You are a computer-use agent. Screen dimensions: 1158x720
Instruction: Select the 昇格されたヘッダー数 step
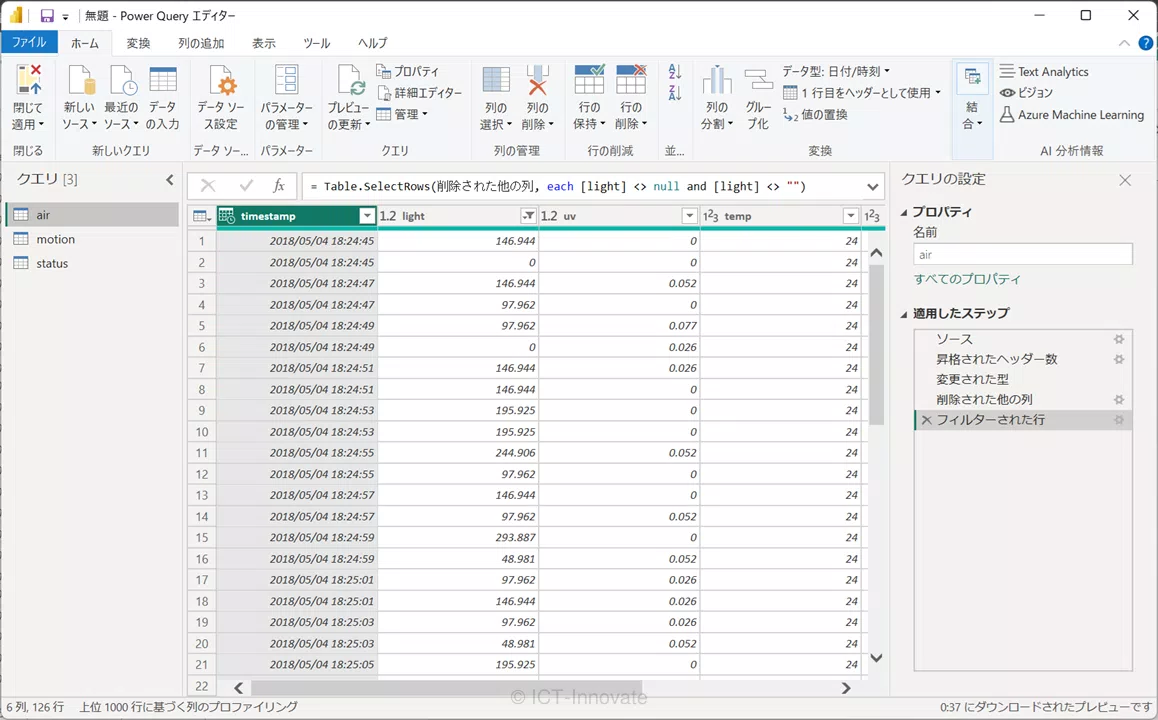pos(1023,360)
